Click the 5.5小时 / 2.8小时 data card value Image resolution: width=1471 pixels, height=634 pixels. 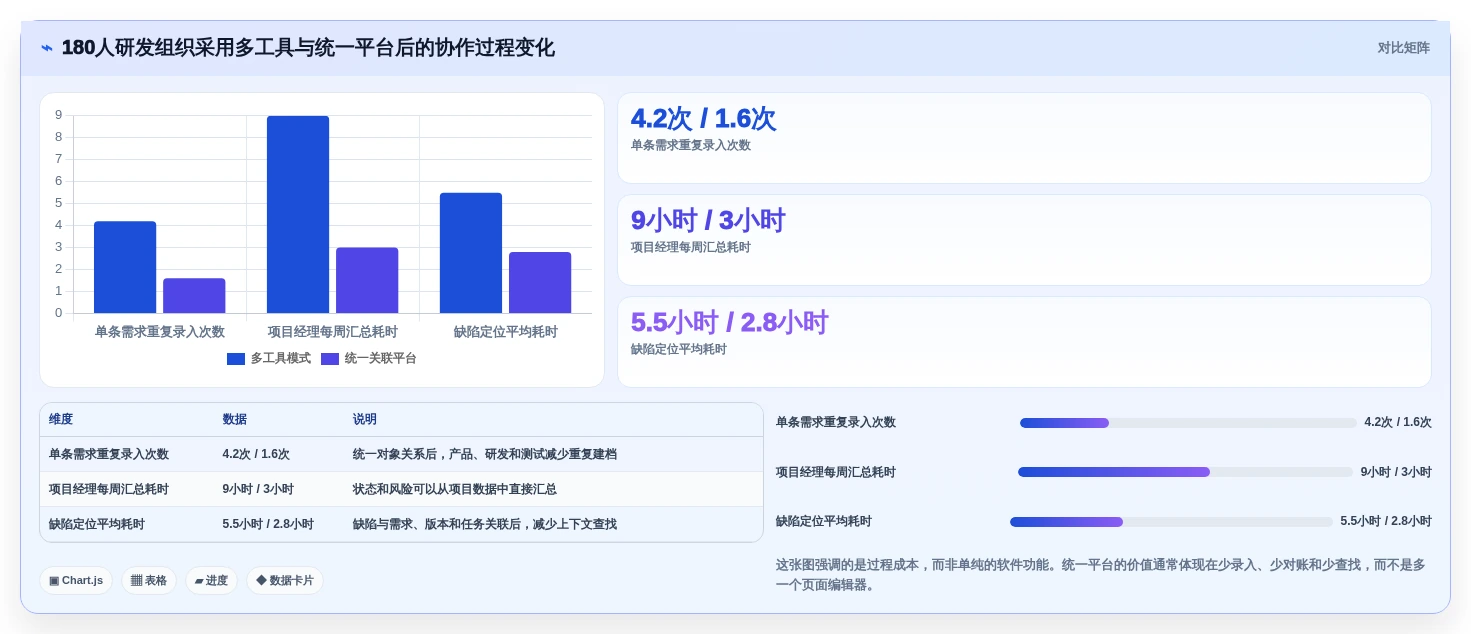(x=729, y=322)
